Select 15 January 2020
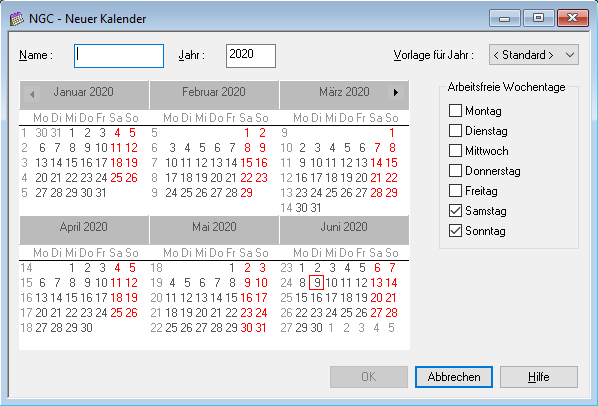Screen dimensions: 598x406 point(71,163)
